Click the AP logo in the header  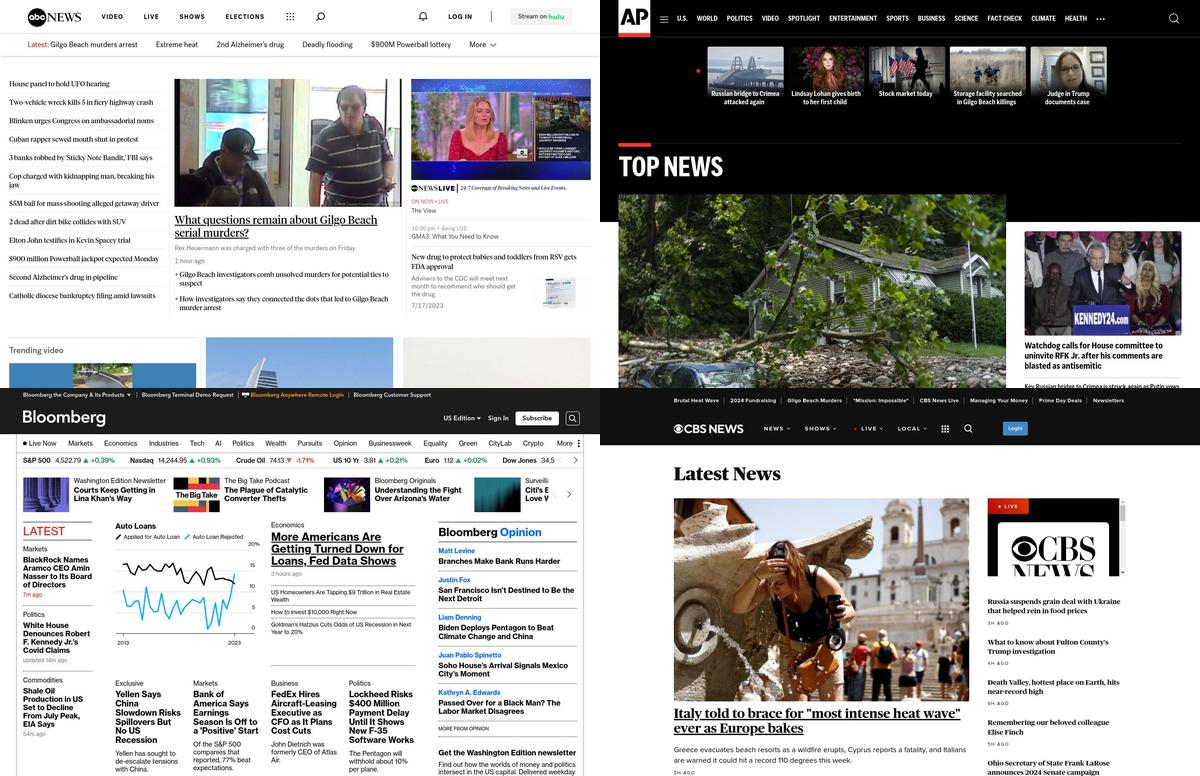point(634,18)
